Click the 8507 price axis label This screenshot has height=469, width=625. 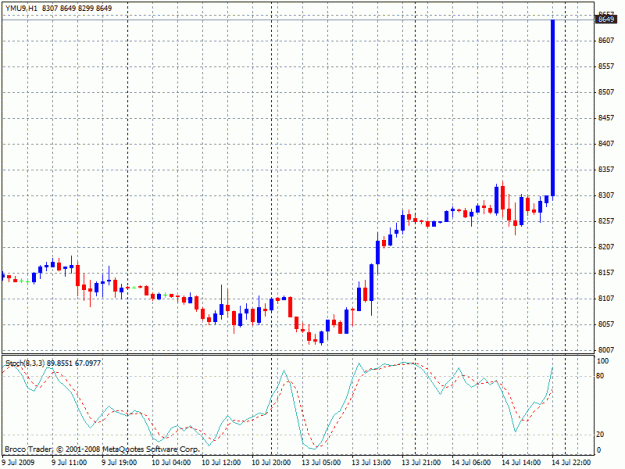coord(606,92)
